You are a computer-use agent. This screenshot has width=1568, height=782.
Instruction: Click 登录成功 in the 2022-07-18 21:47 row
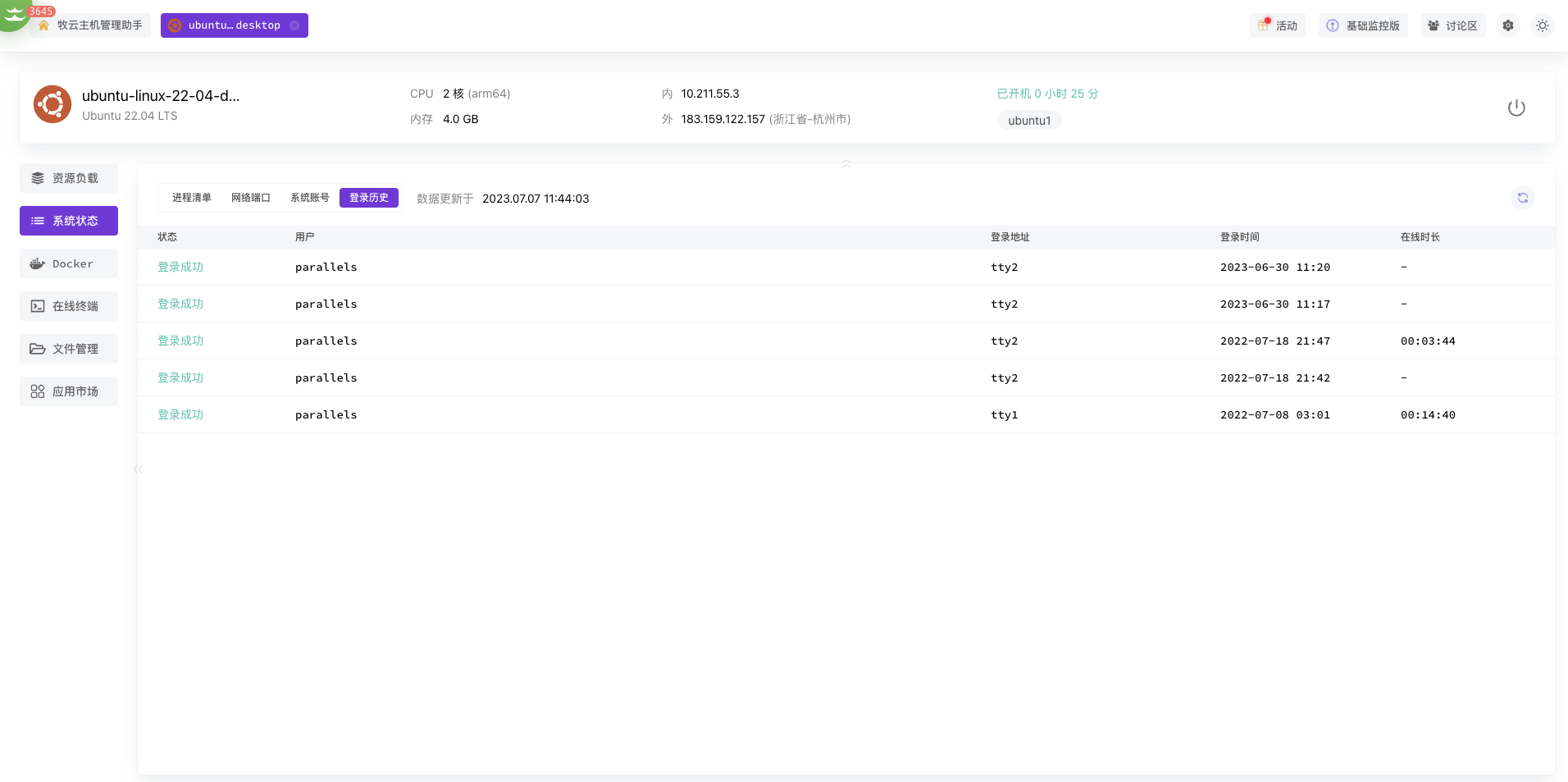click(x=180, y=341)
